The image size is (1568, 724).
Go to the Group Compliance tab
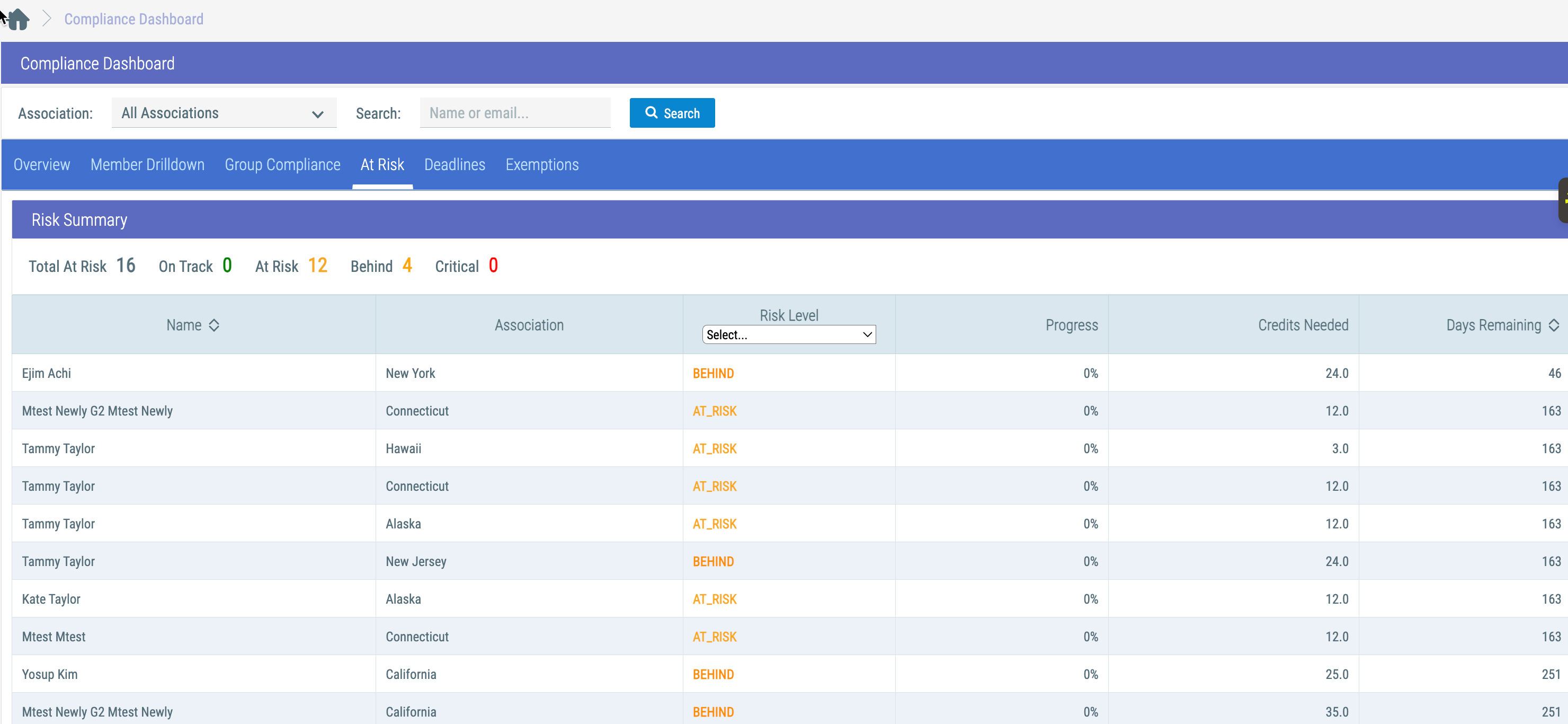(x=282, y=164)
